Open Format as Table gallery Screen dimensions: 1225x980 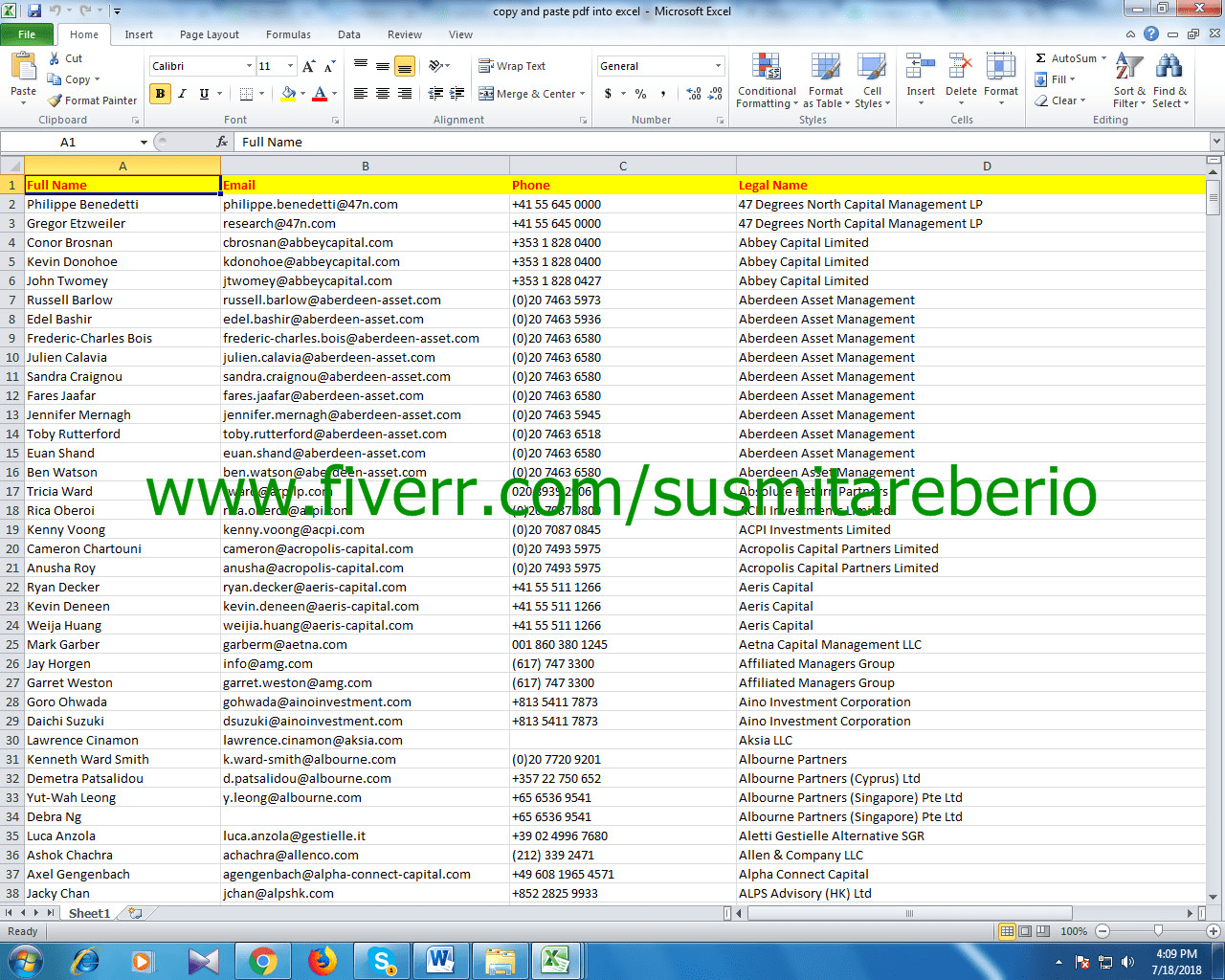826,81
